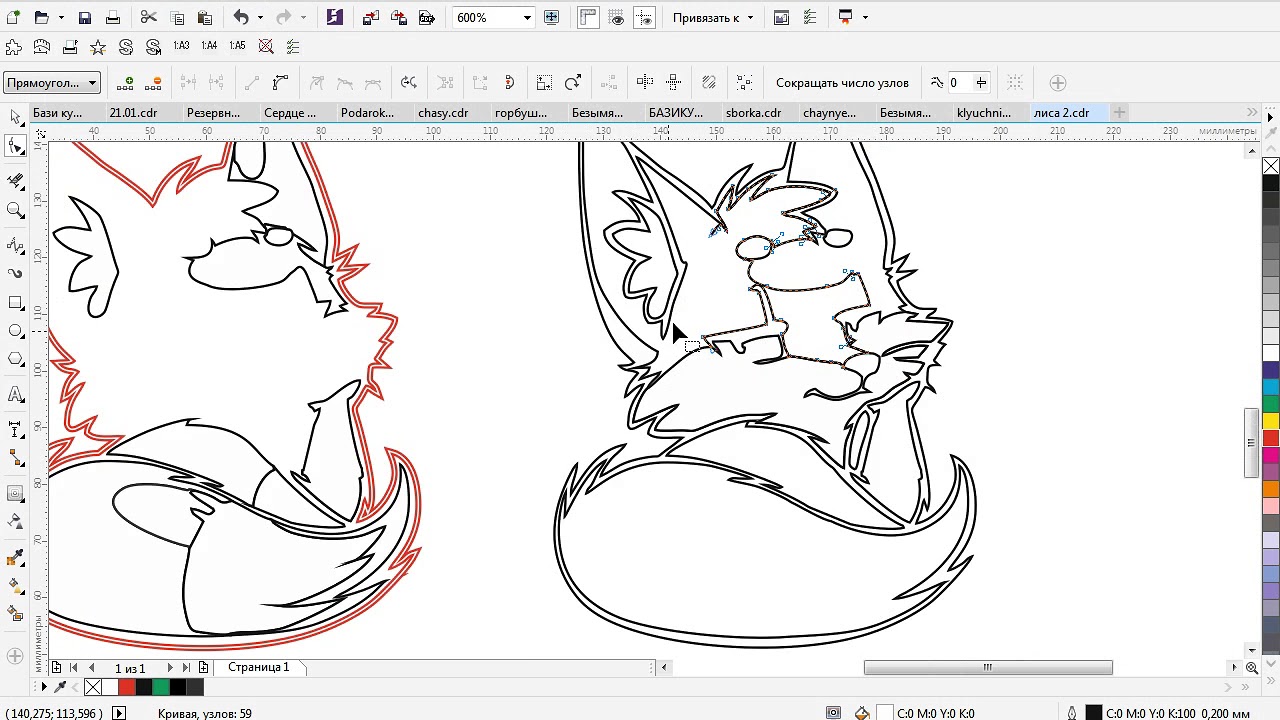
Task: Print the document
Action: click(113, 17)
